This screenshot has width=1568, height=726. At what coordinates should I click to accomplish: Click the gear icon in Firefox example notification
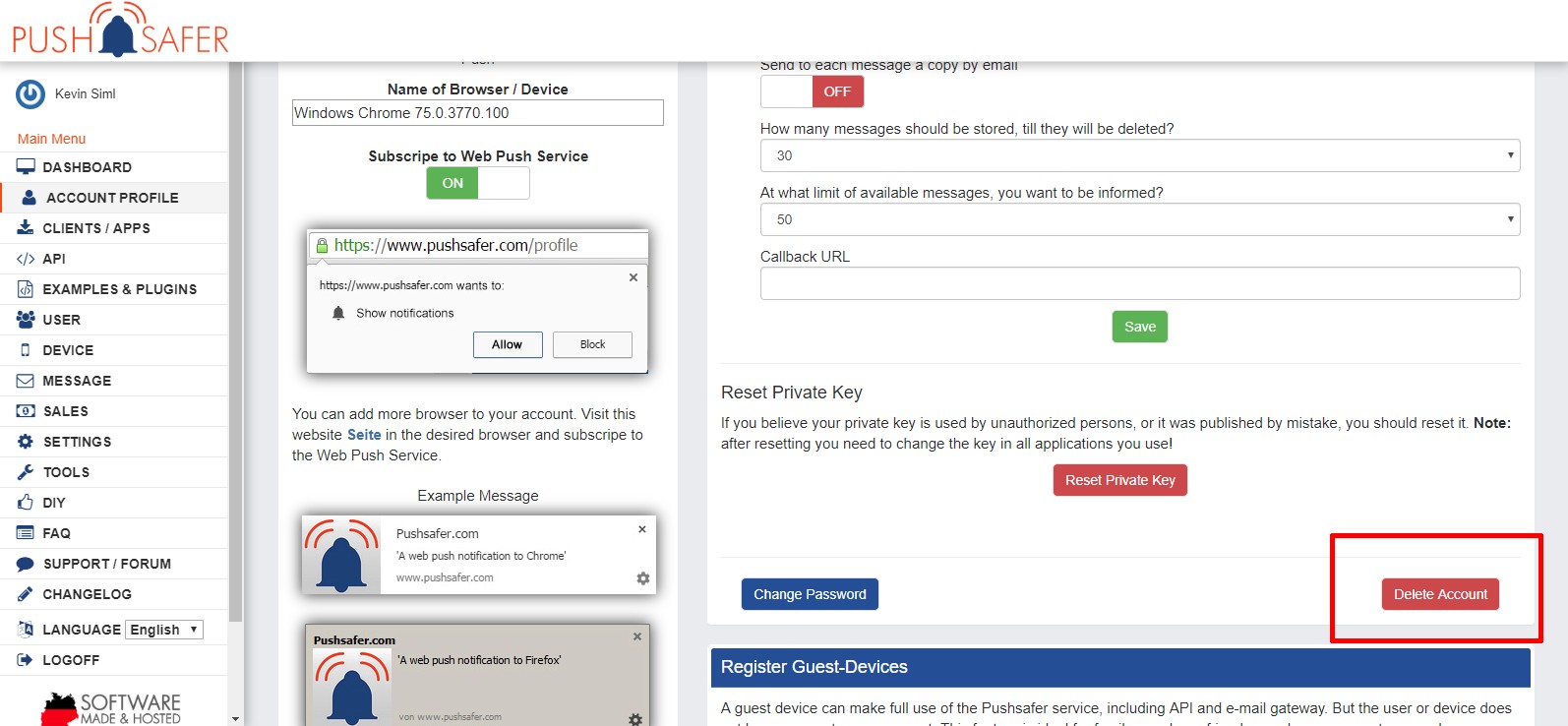coord(635,719)
